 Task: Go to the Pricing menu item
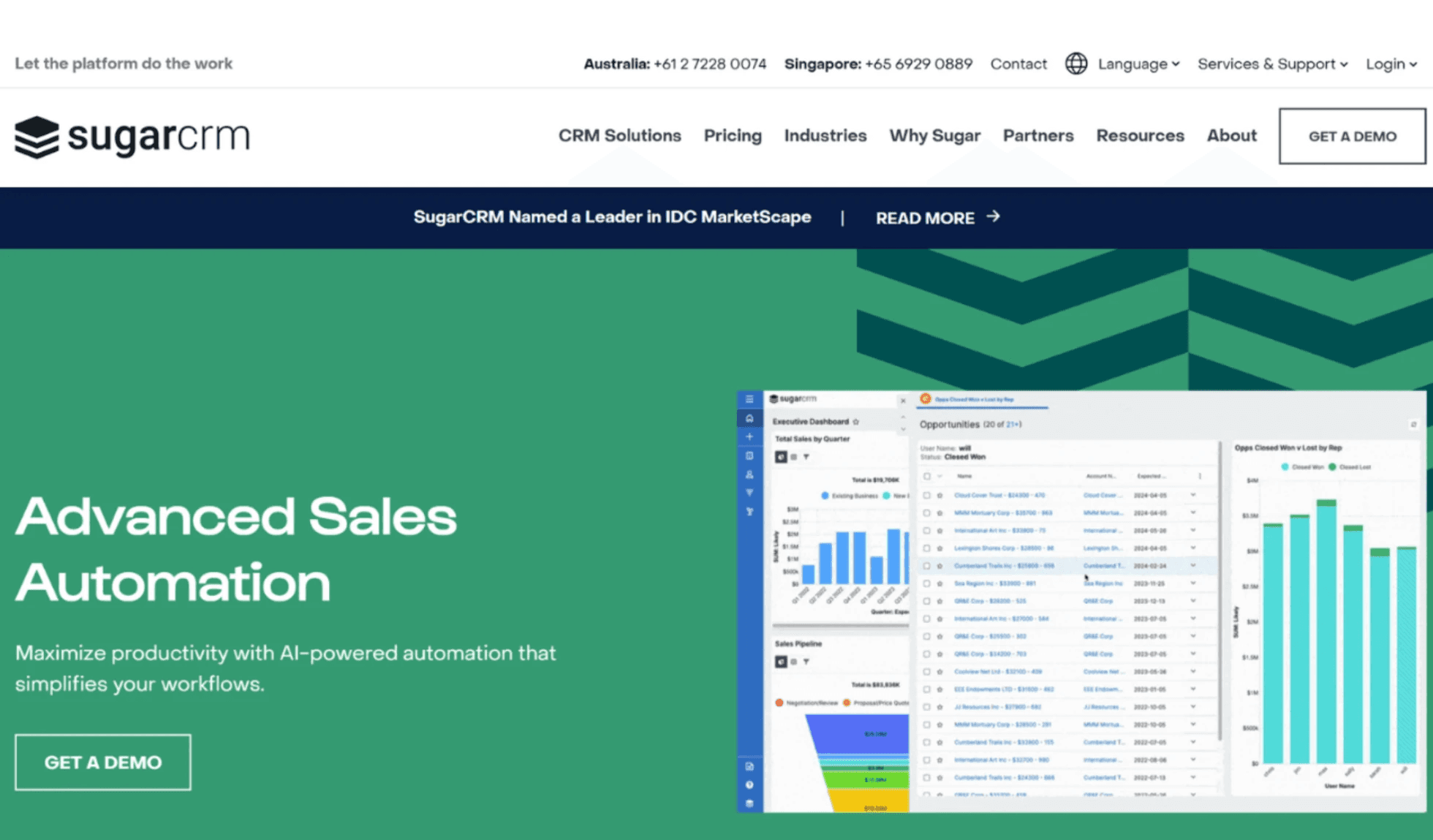pyautogui.click(x=733, y=136)
